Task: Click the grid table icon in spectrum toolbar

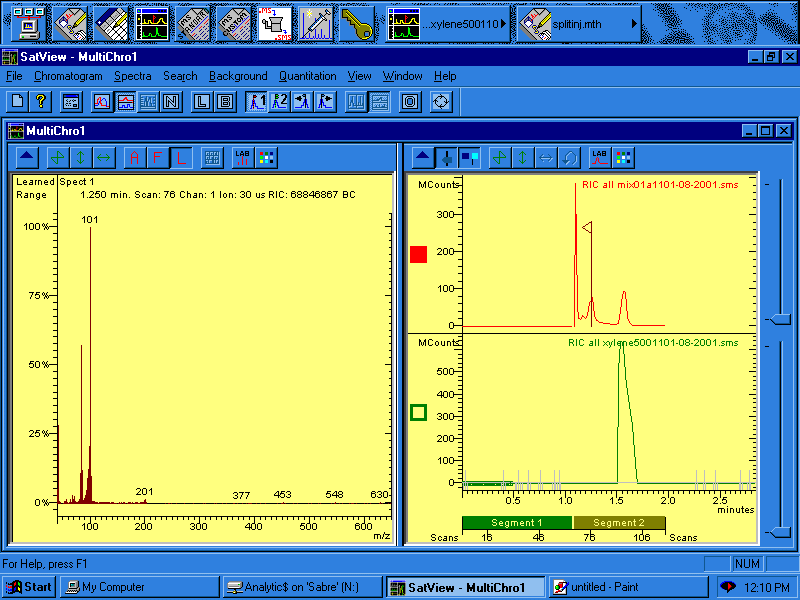Action: (212, 158)
